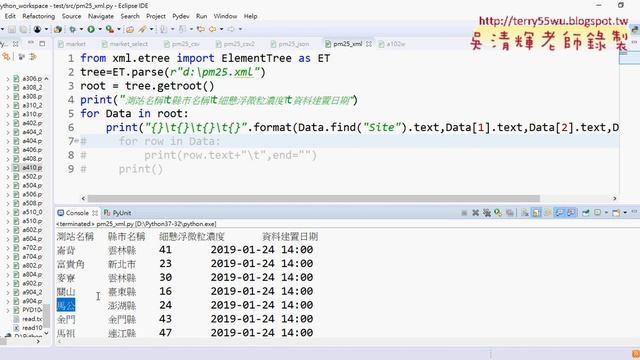Viewport: 640px width, 360px height.
Task: Remove All Terminated Launches double-X icon
Action: tap(487, 213)
